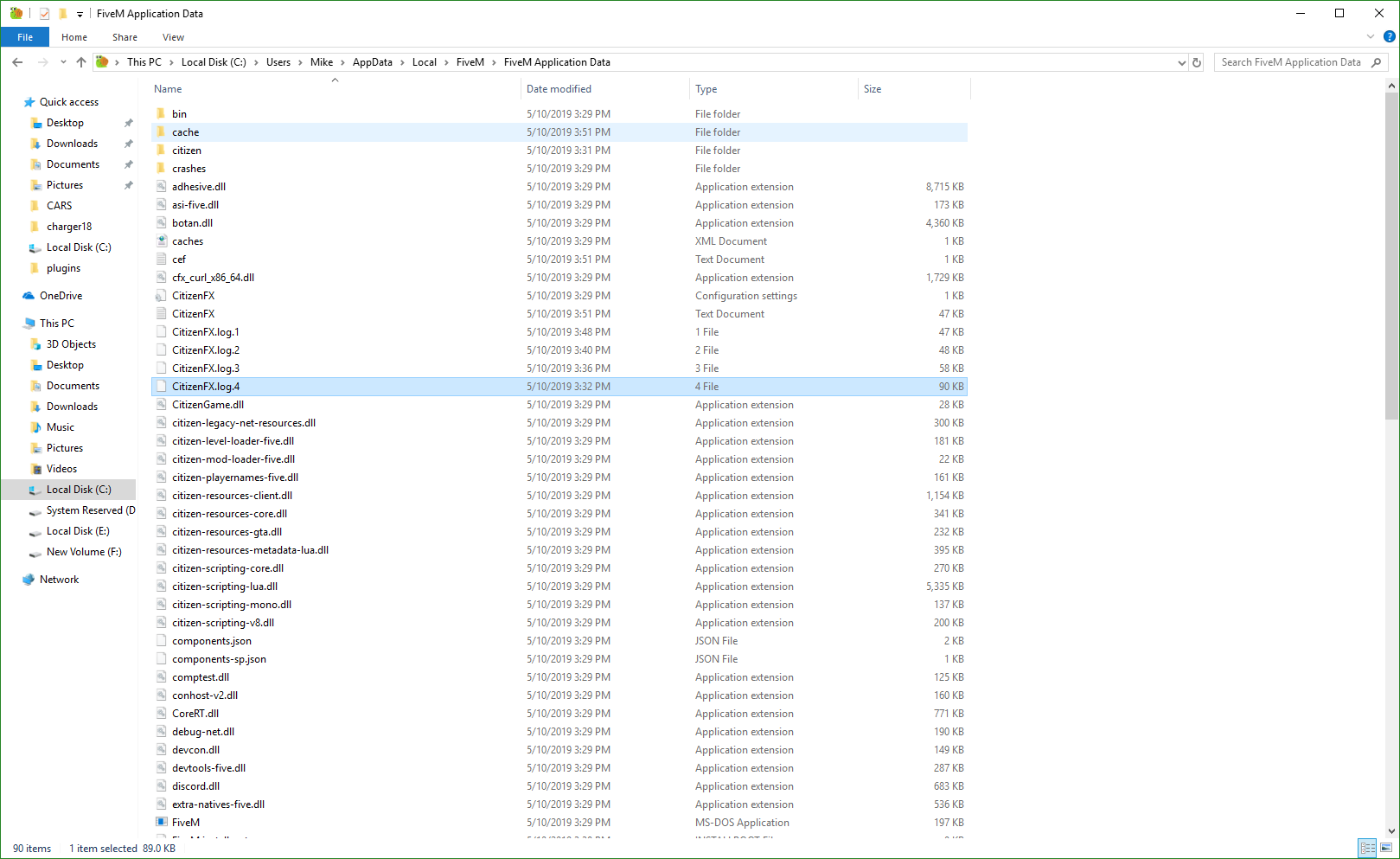The image size is (1400, 859).
Task: Refresh the folder view
Action: tap(1196, 61)
